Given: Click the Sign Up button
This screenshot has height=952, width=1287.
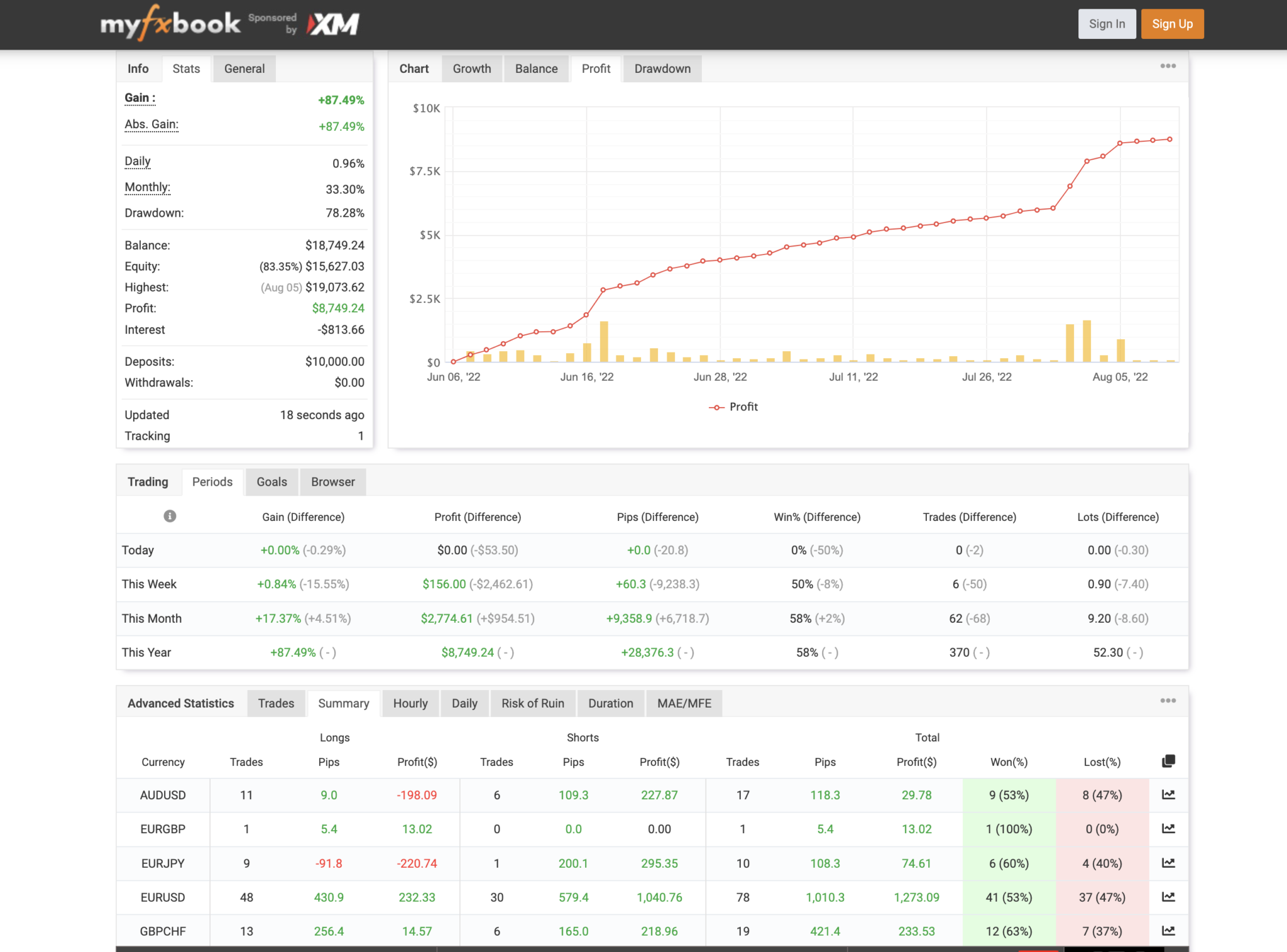Looking at the screenshot, I should [1172, 23].
